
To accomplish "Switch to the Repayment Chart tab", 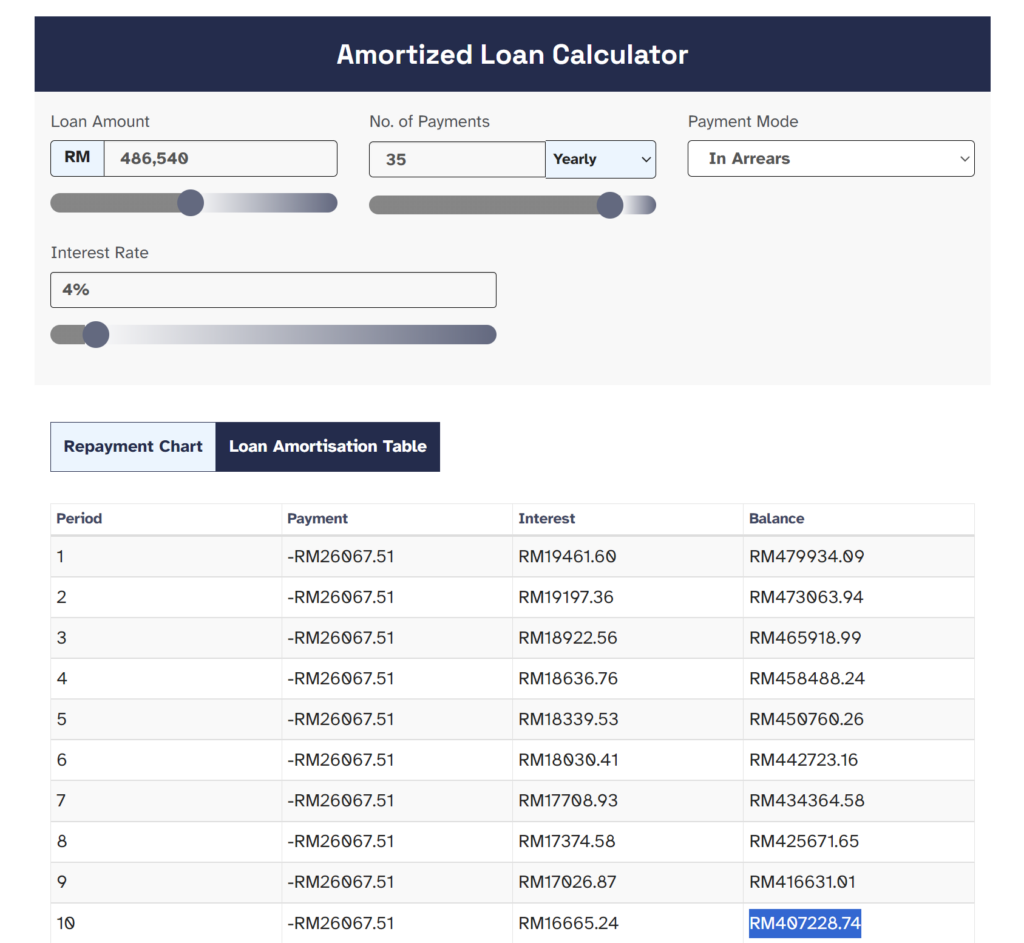I will point(133,447).
